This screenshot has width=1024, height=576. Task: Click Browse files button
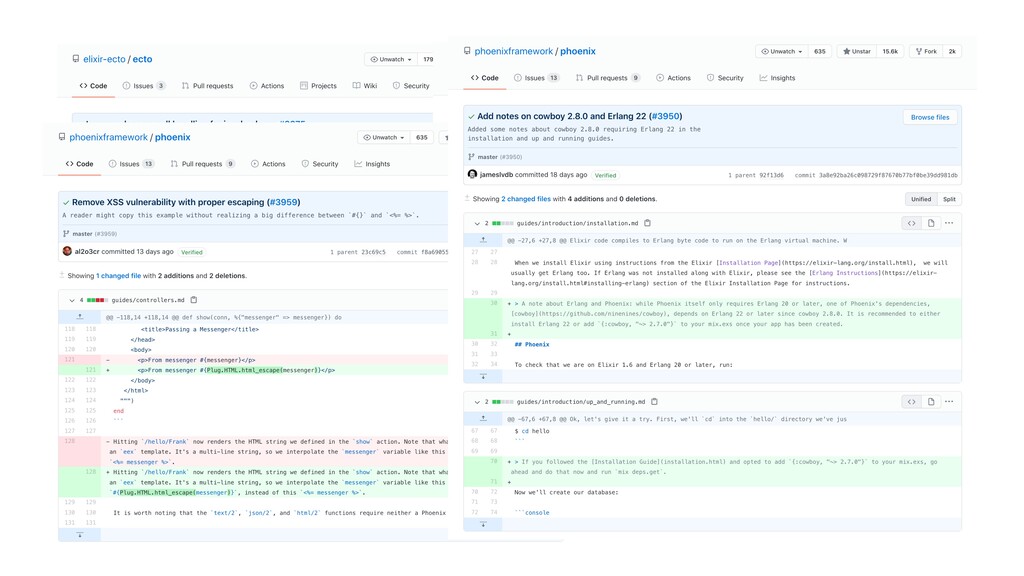(x=930, y=118)
